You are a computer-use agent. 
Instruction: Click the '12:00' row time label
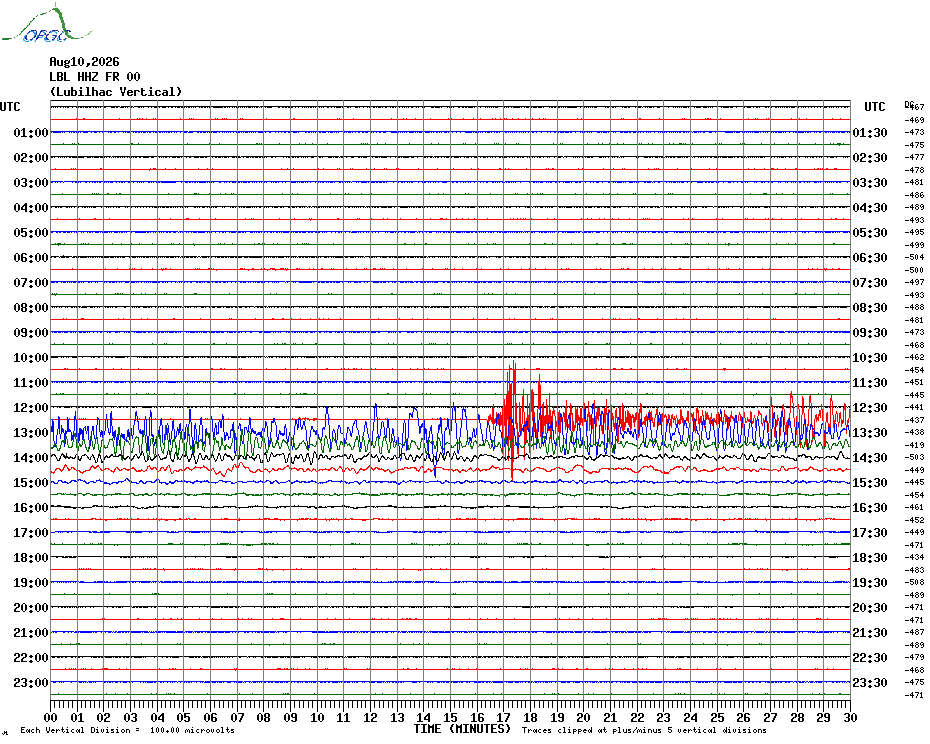(31, 408)
